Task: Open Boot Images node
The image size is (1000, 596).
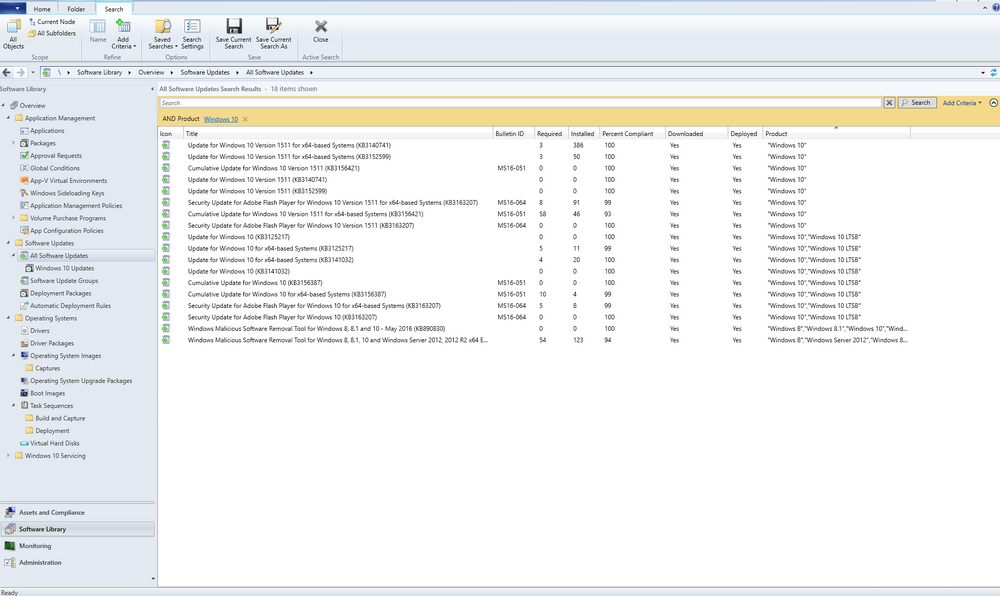Action: pos(47,393)
